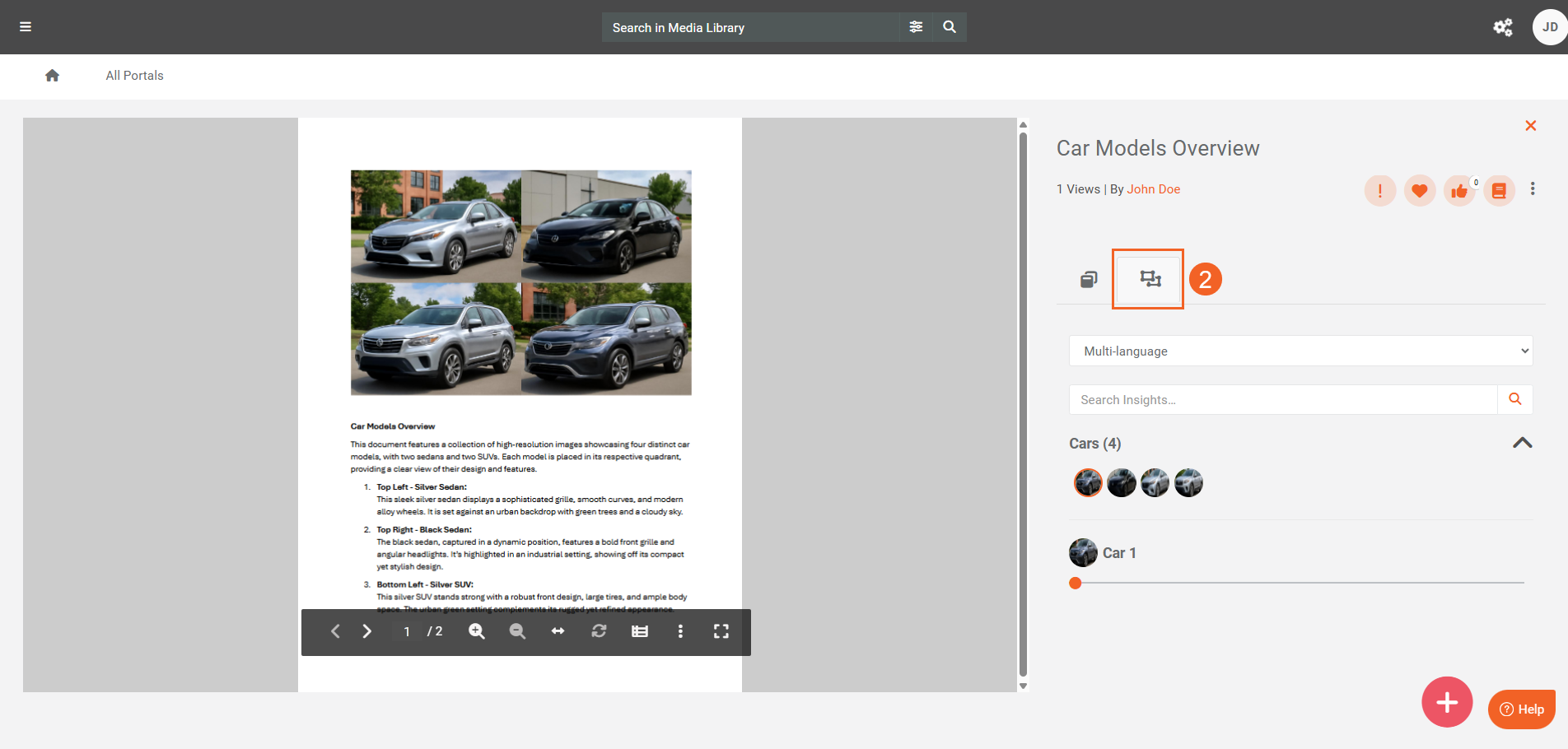
Task: Fit document to width in viewer
Action: 558,631
